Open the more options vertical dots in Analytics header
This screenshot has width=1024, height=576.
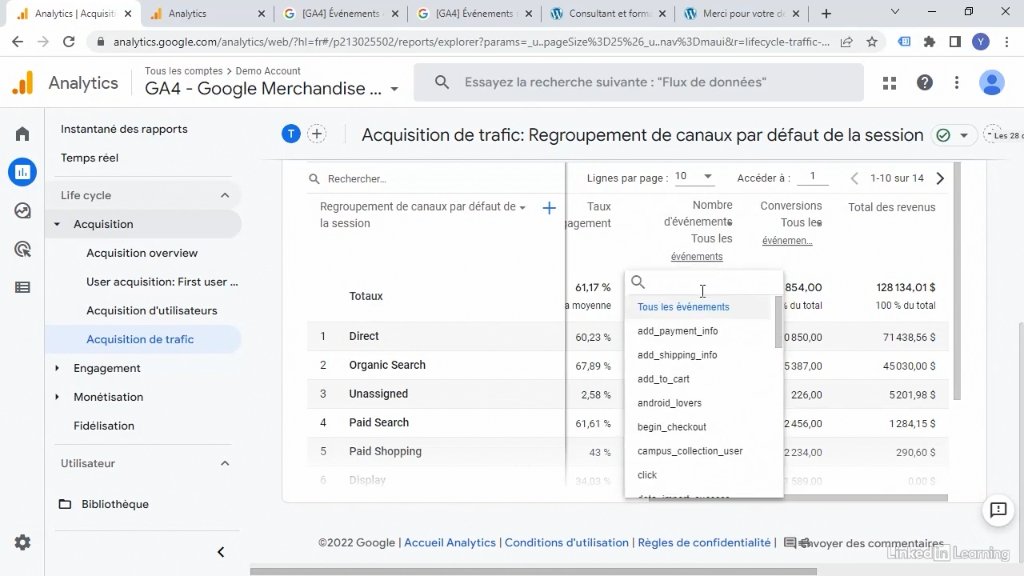(x=957, y=82)
